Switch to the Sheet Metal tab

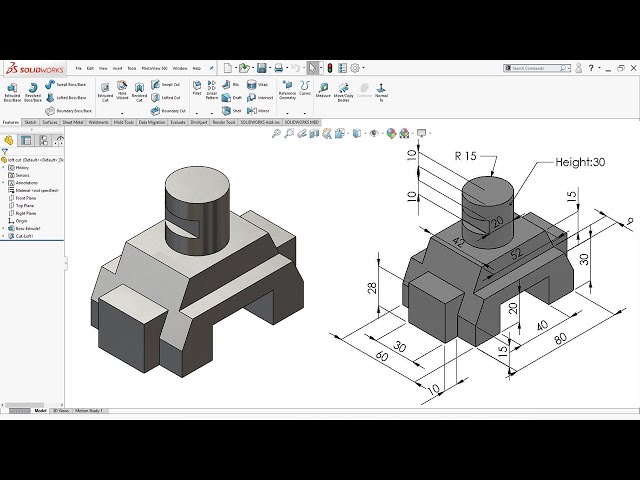point(73,122)
